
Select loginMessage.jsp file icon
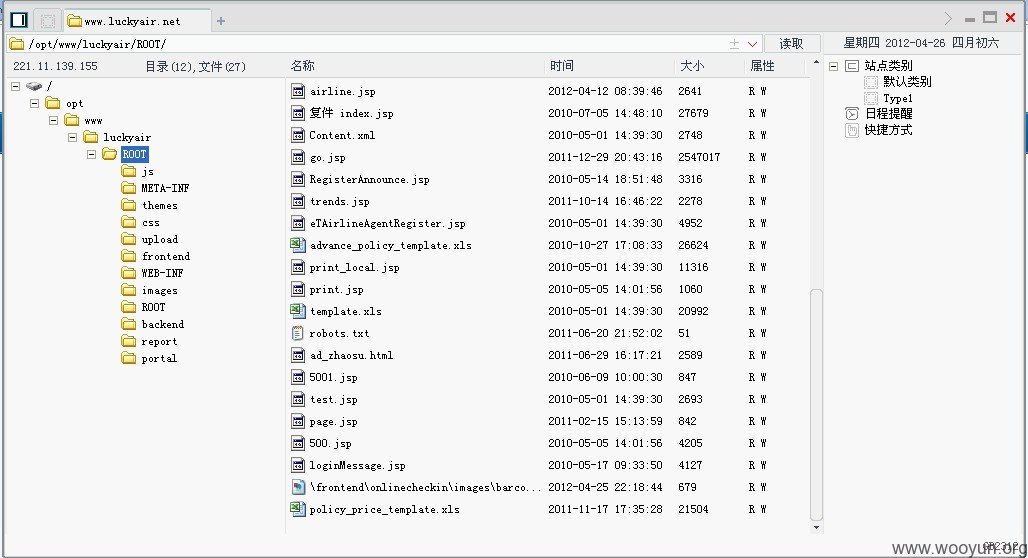[298, 465]
